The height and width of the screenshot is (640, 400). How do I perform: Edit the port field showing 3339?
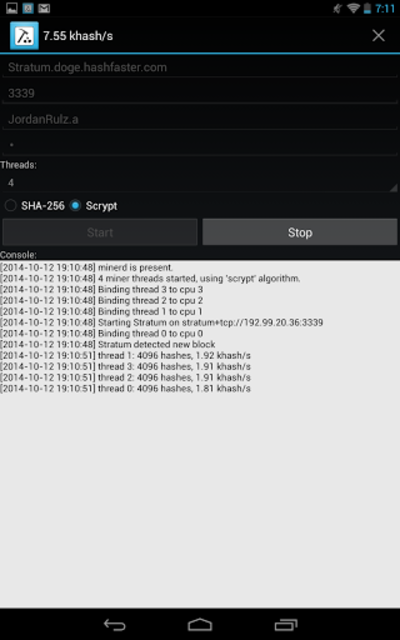[x=200, y=93]
